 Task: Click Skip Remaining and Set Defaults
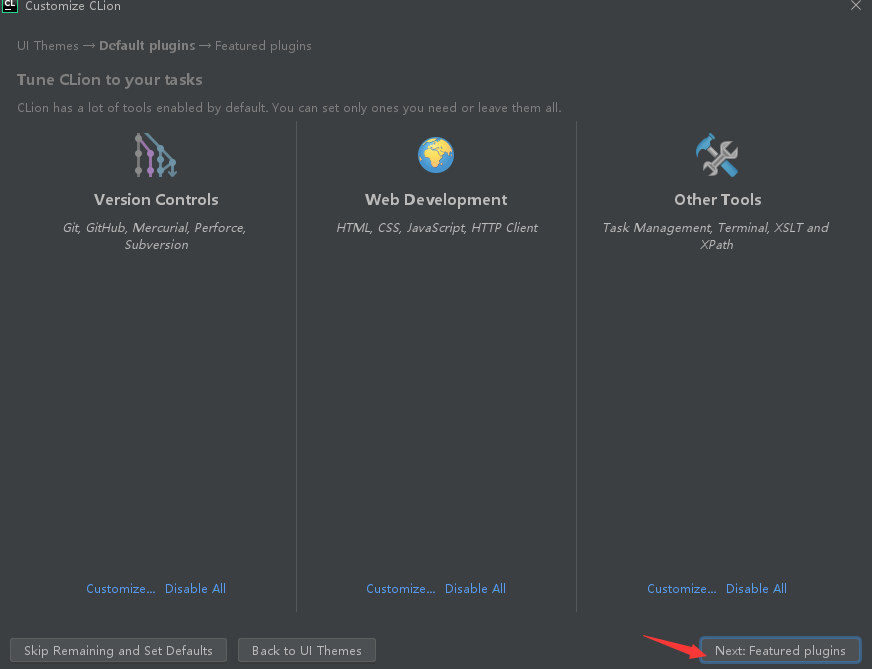coord(118,650)
